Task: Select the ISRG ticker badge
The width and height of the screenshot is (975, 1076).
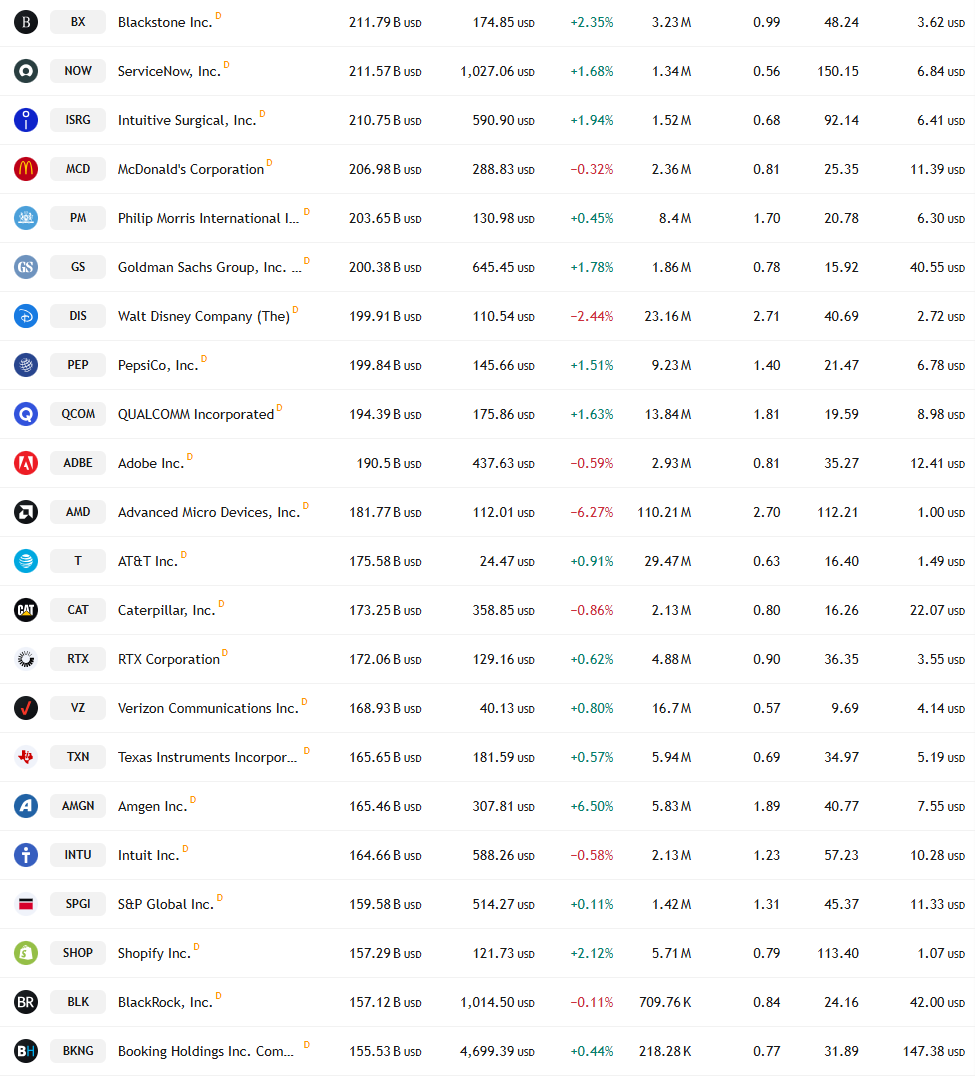Action: [x=78, y=120]
